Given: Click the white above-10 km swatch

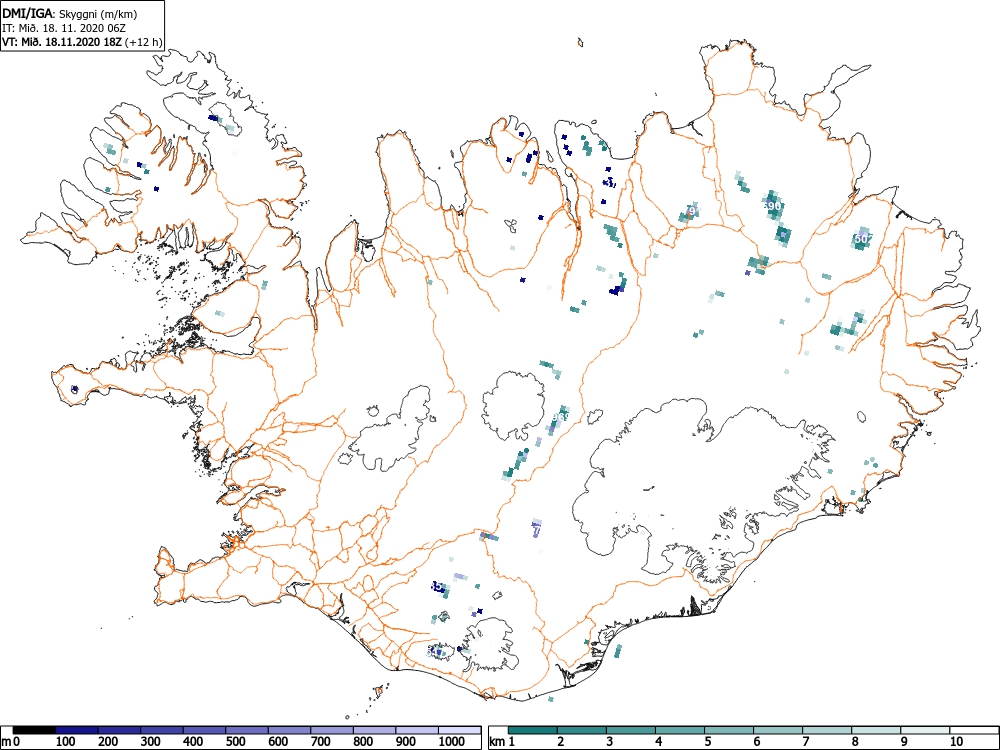Looking at the screenshot, I should click(x=974, y=730).
